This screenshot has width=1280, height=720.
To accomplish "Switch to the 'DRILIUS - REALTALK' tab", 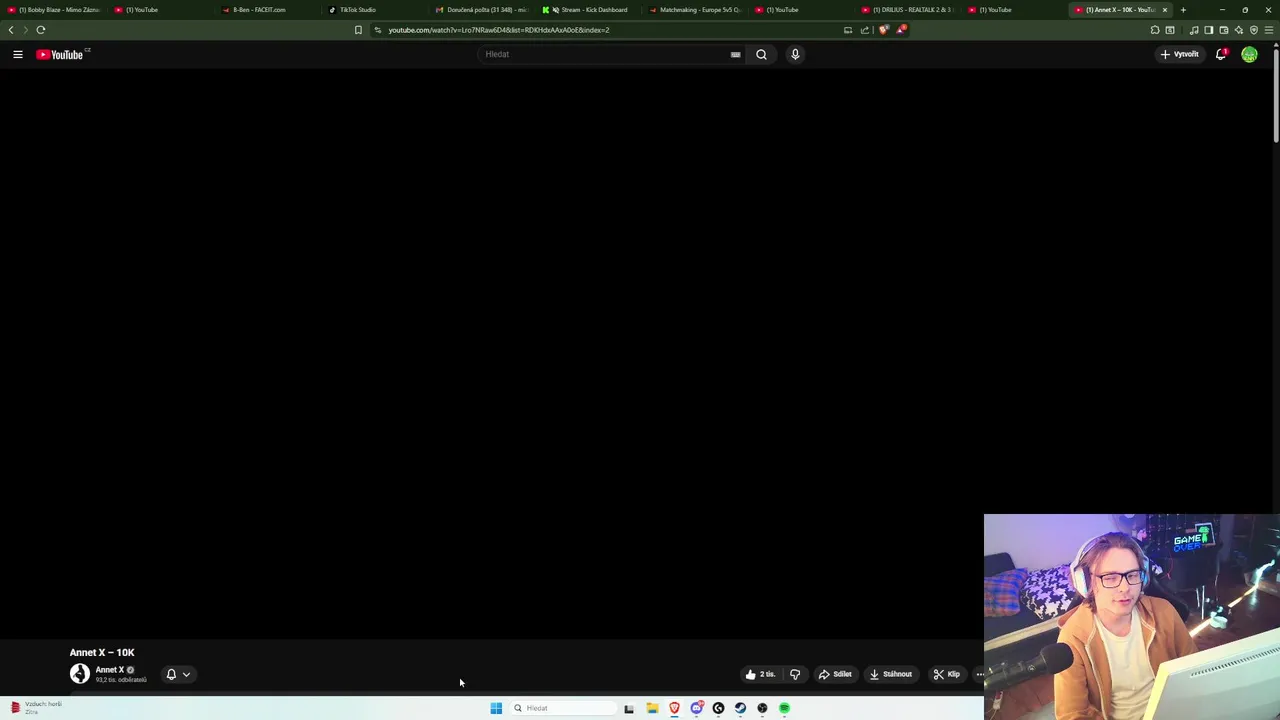I will 907,10.
